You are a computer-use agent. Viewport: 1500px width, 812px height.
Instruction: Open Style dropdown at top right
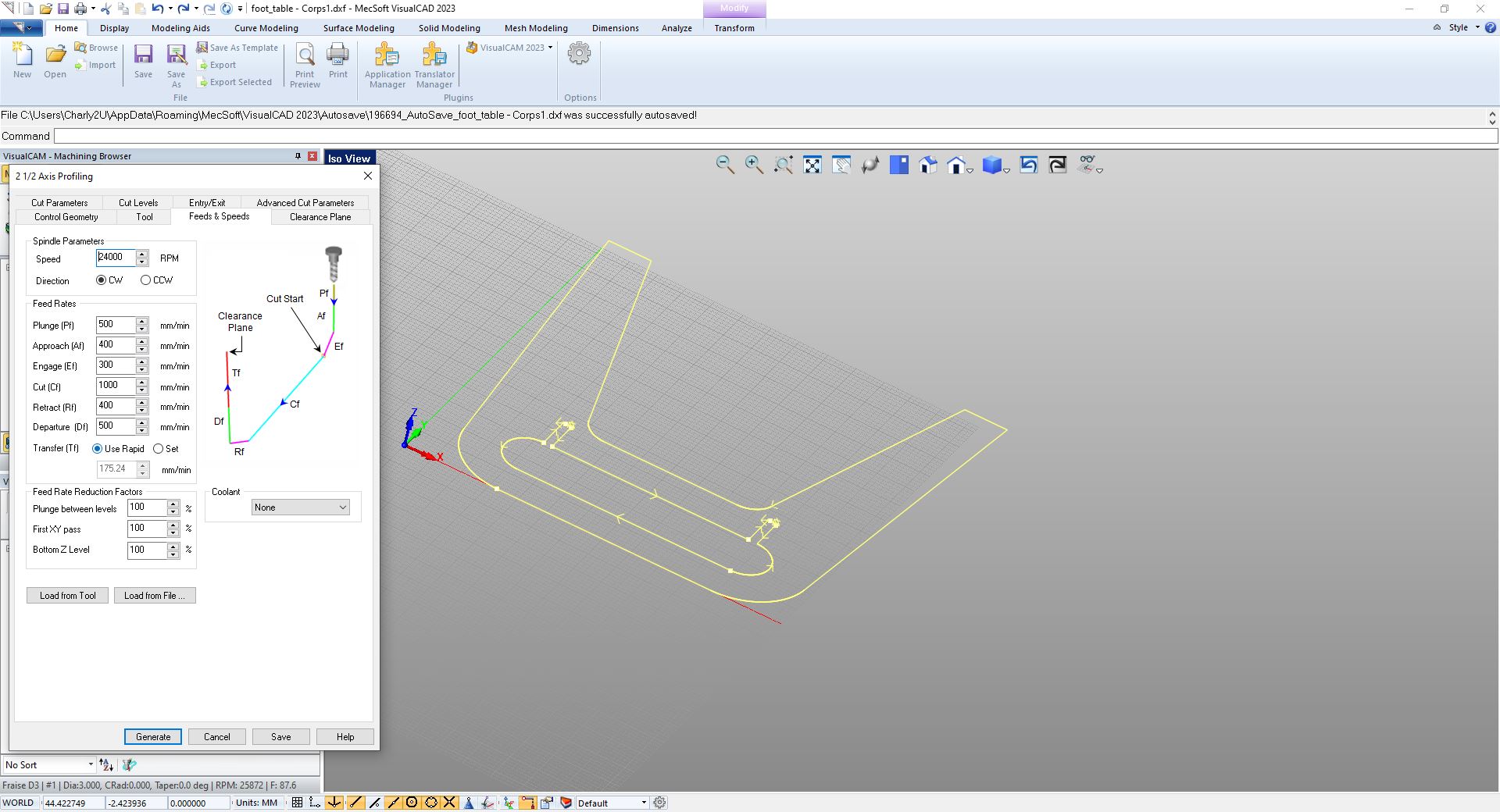pyautogui.click(x=1463, y=27)
